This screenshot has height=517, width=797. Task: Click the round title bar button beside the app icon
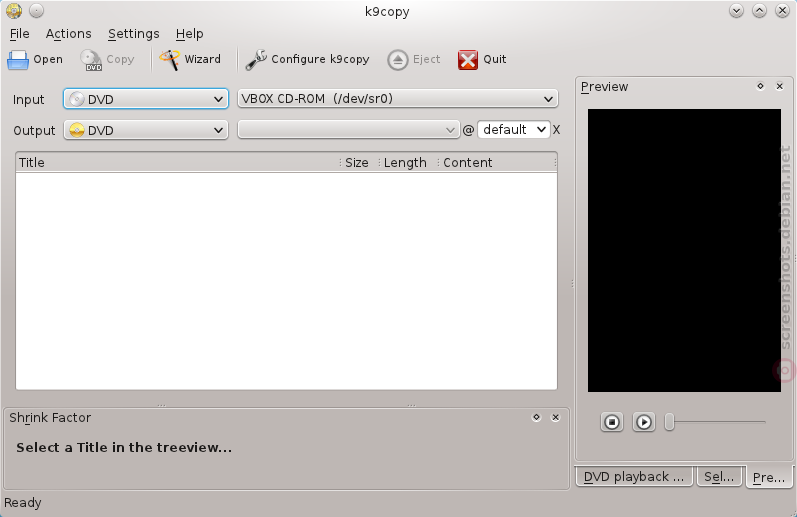point(37,10)
